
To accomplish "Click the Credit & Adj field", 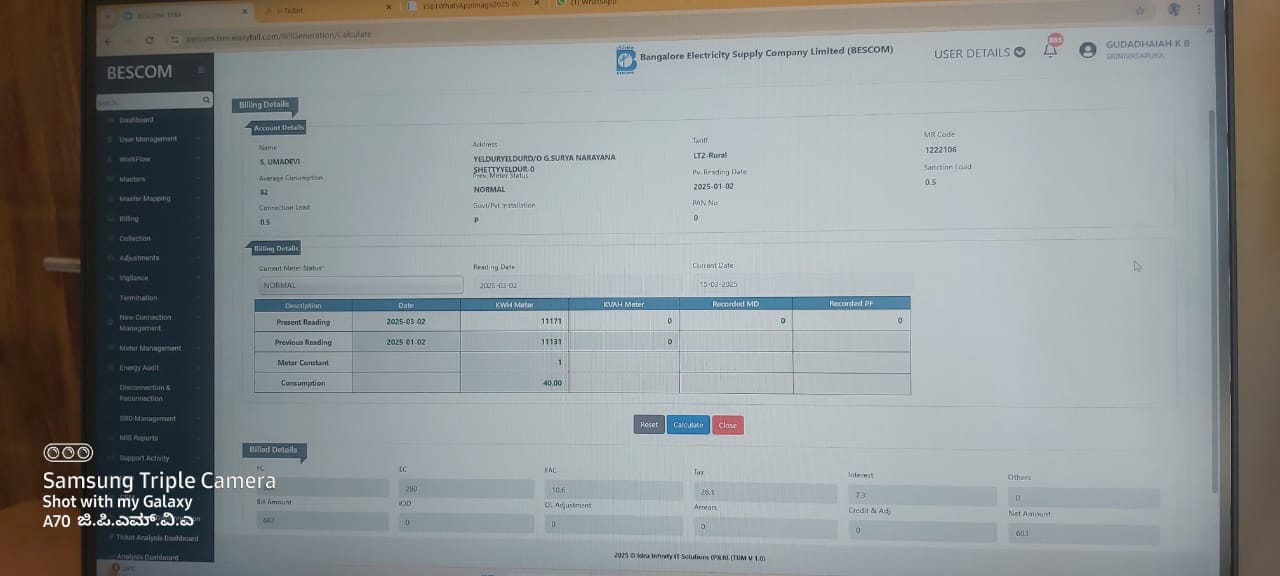I will point(922,531).
